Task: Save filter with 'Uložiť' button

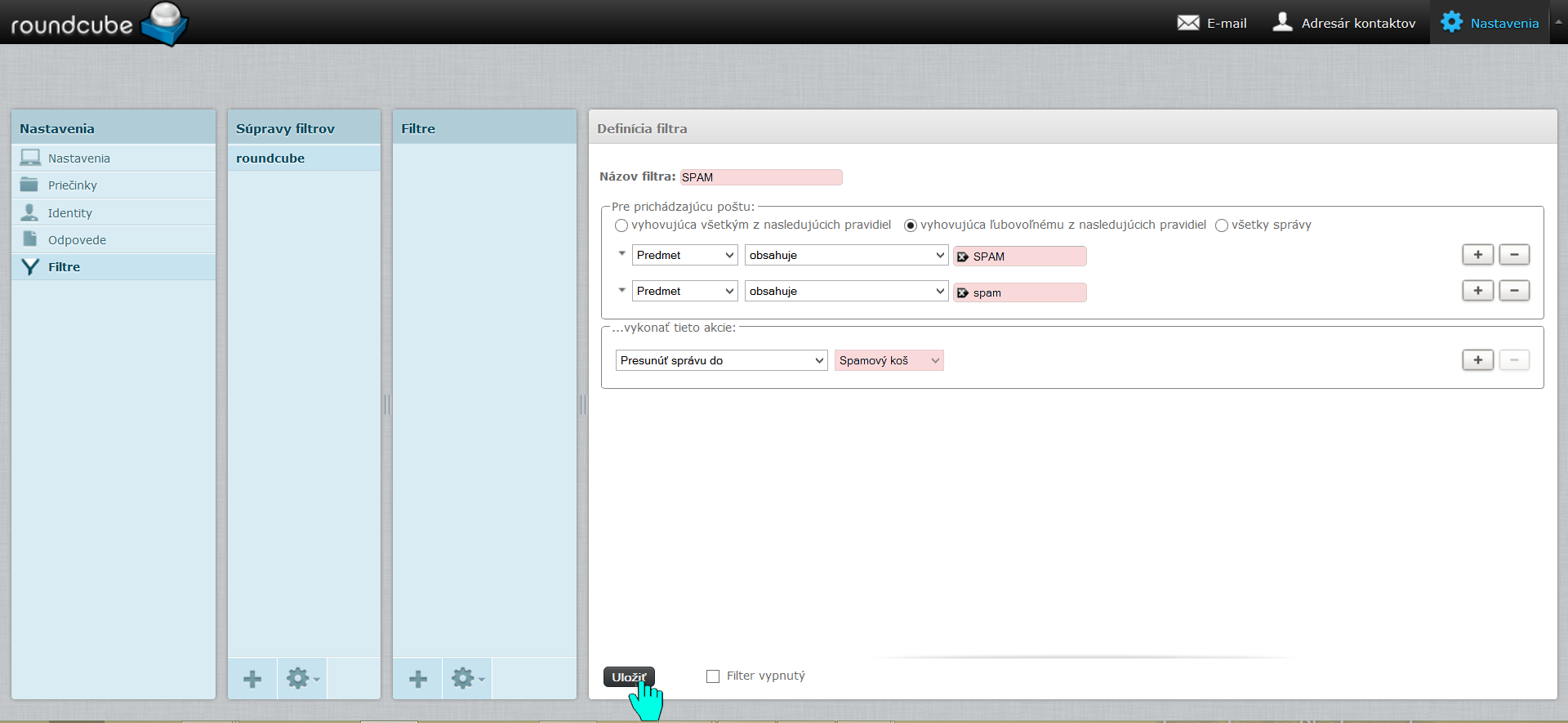Action: click(x=629, y=677)
